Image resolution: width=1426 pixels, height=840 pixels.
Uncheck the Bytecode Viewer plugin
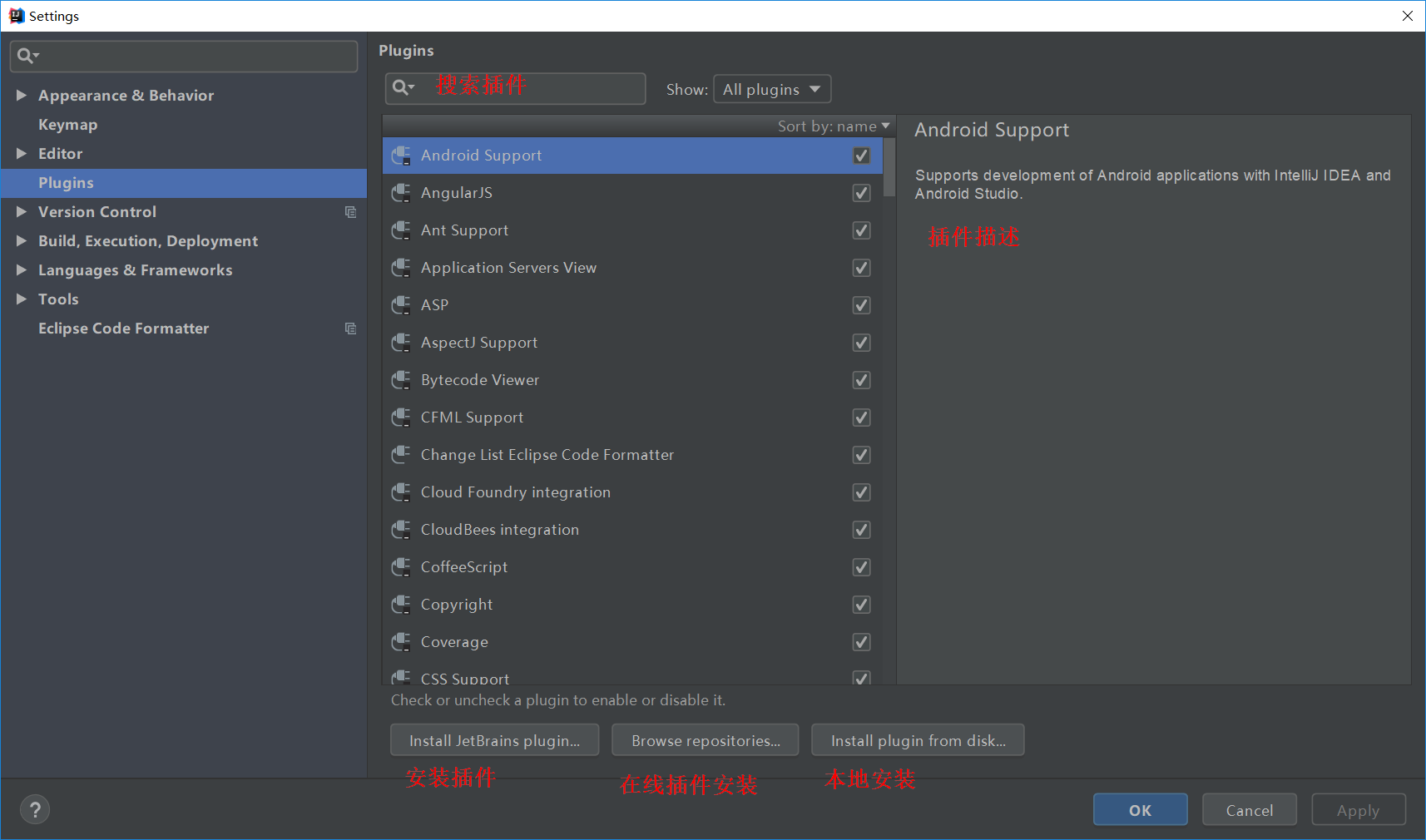tap(862, 380)
